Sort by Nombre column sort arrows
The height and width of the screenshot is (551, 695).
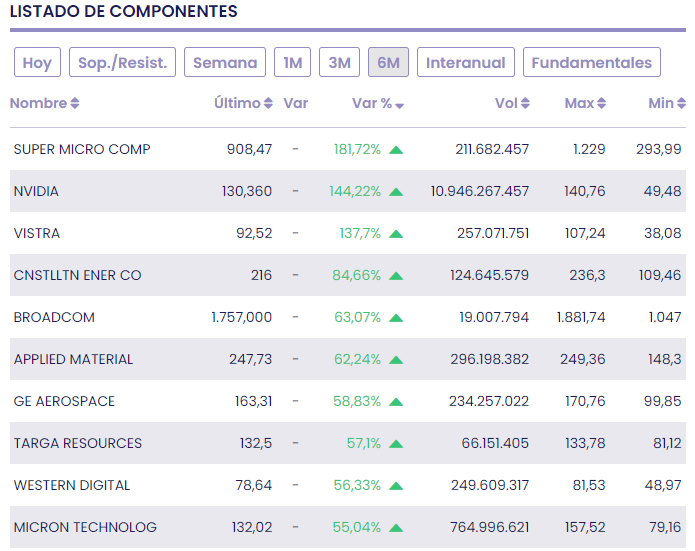(75, 104)
